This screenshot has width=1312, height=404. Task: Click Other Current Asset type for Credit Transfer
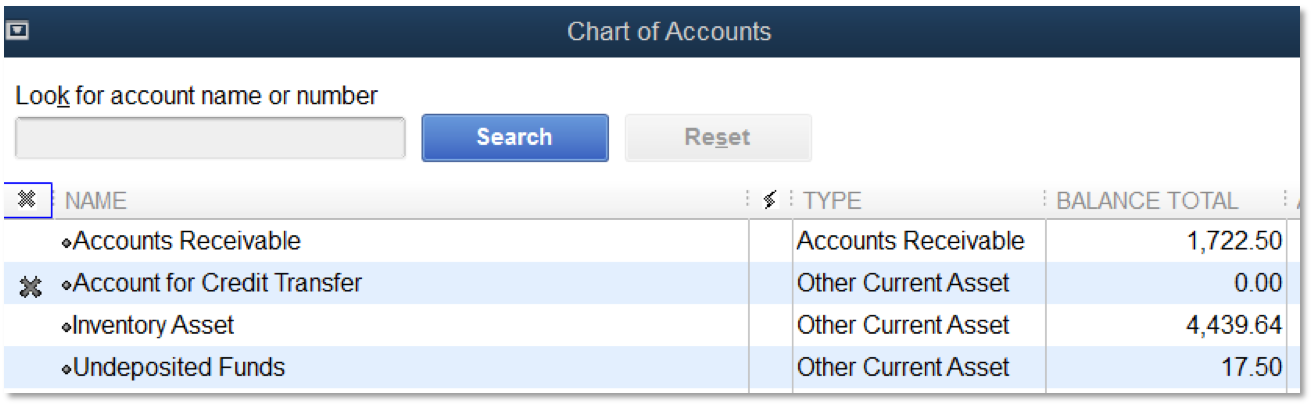click(903, 283)
